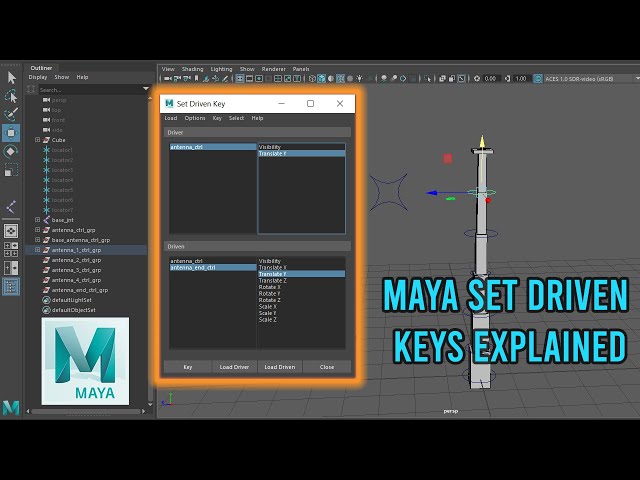Expand antenna_1_ctrl_grp in Outliner
This screenshot has height=480, width=640.
38,250
